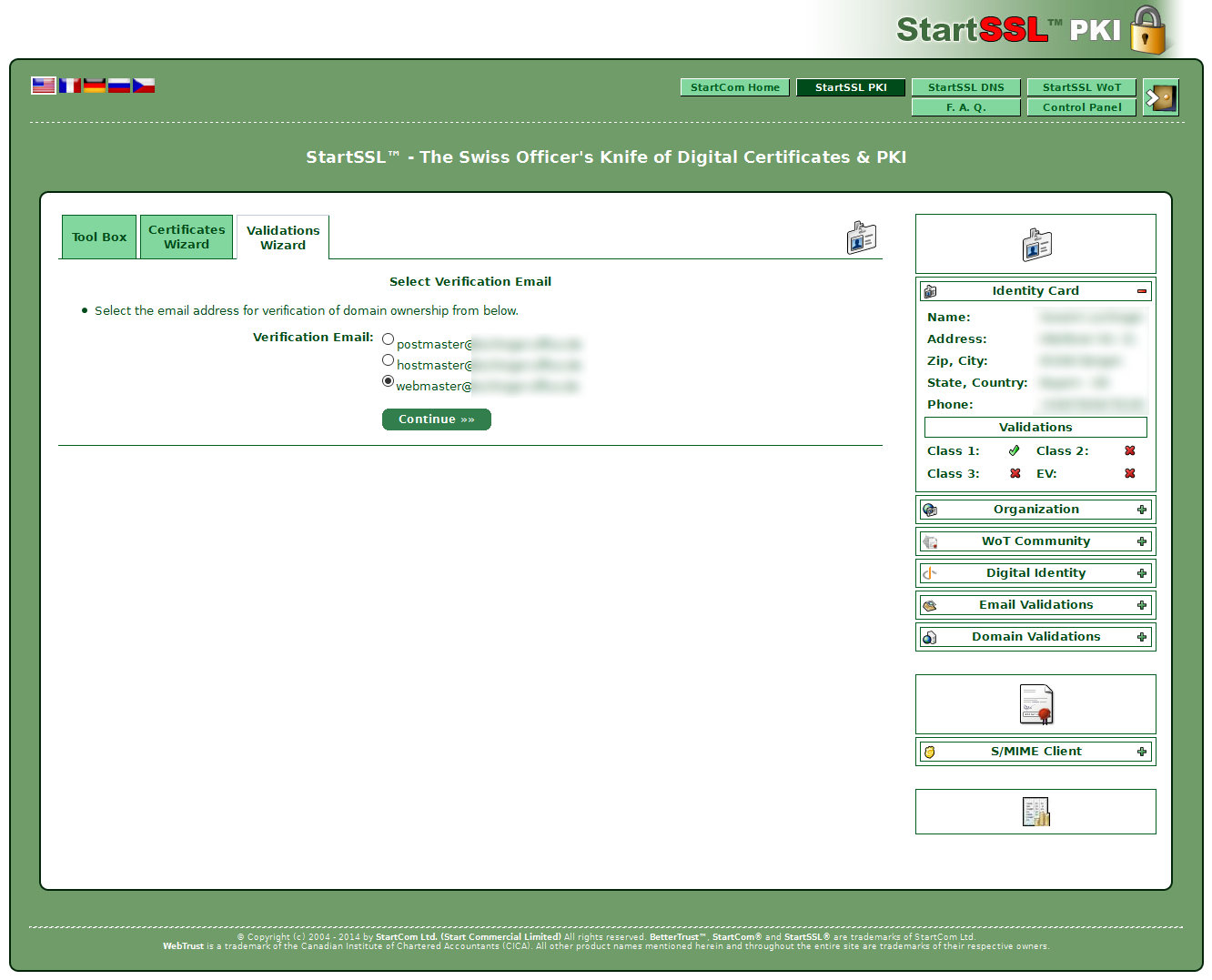The image size is (1212, 980).
Task: Select the hostmaster@ radio button
Action: [389, 360]
